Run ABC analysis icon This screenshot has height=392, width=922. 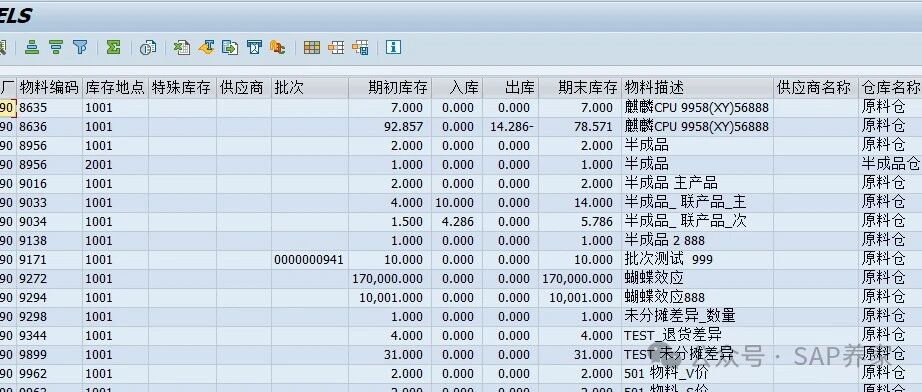click(x=278, y=48)
